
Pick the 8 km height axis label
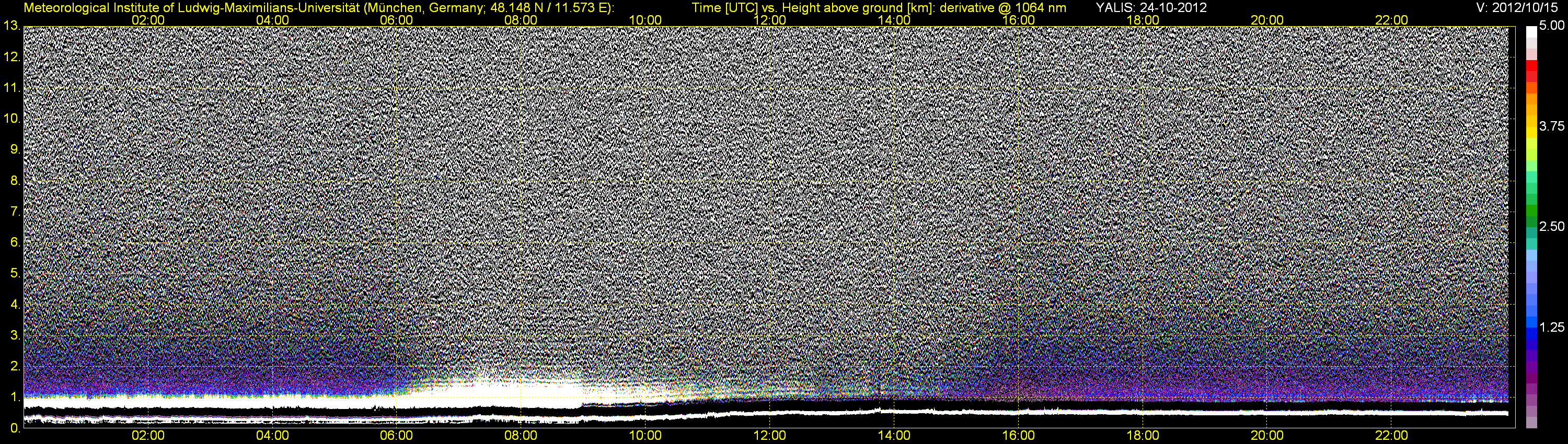click(15, 181)
